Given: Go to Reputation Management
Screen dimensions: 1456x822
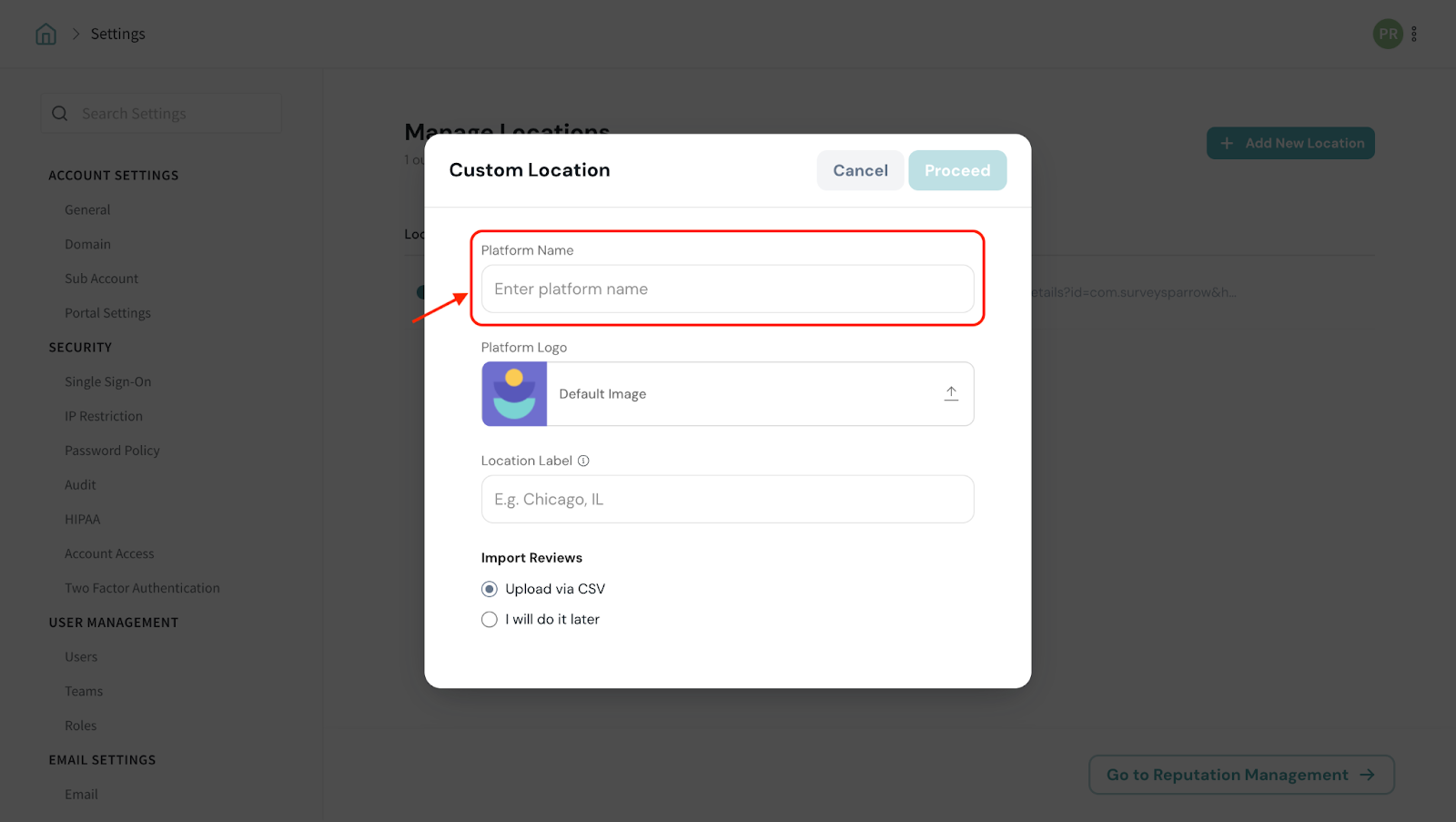Looking at the screenshot, I should point(1240,775).
